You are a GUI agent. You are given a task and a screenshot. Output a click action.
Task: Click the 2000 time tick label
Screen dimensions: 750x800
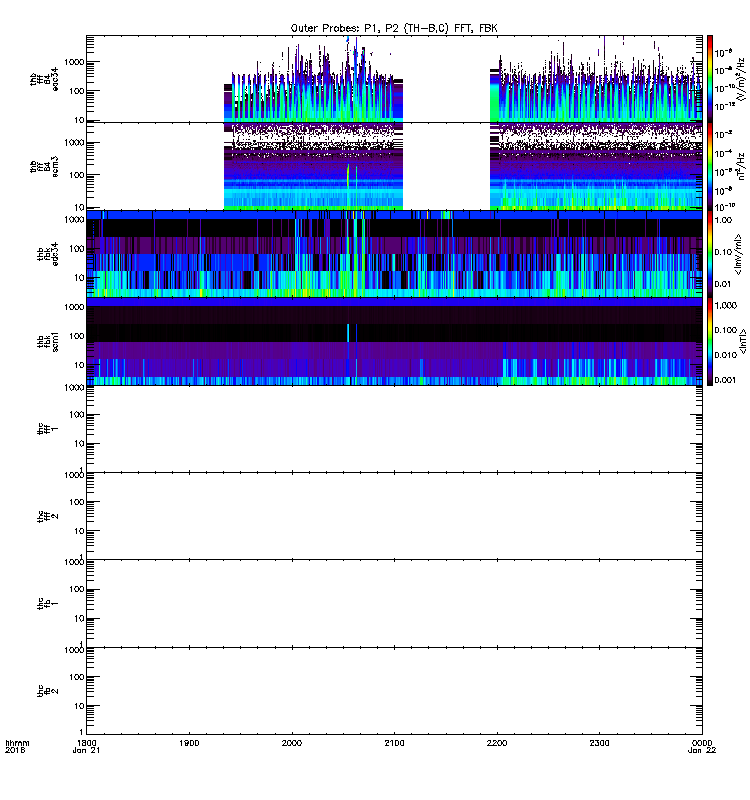click(x=293, y=744)
